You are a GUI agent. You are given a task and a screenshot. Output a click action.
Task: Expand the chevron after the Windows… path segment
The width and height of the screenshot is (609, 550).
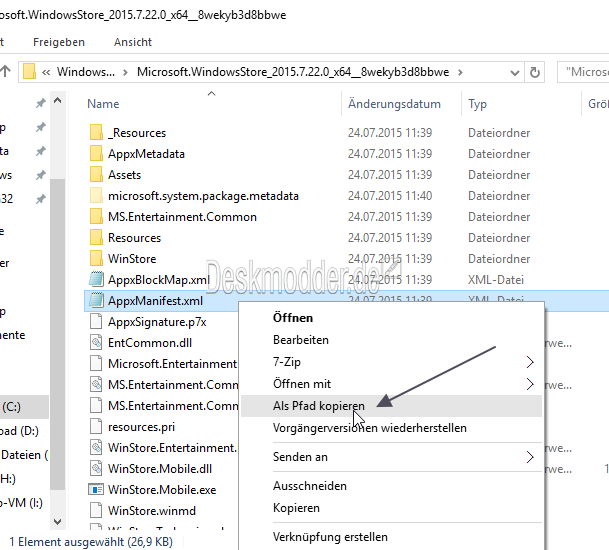[125, 72]
